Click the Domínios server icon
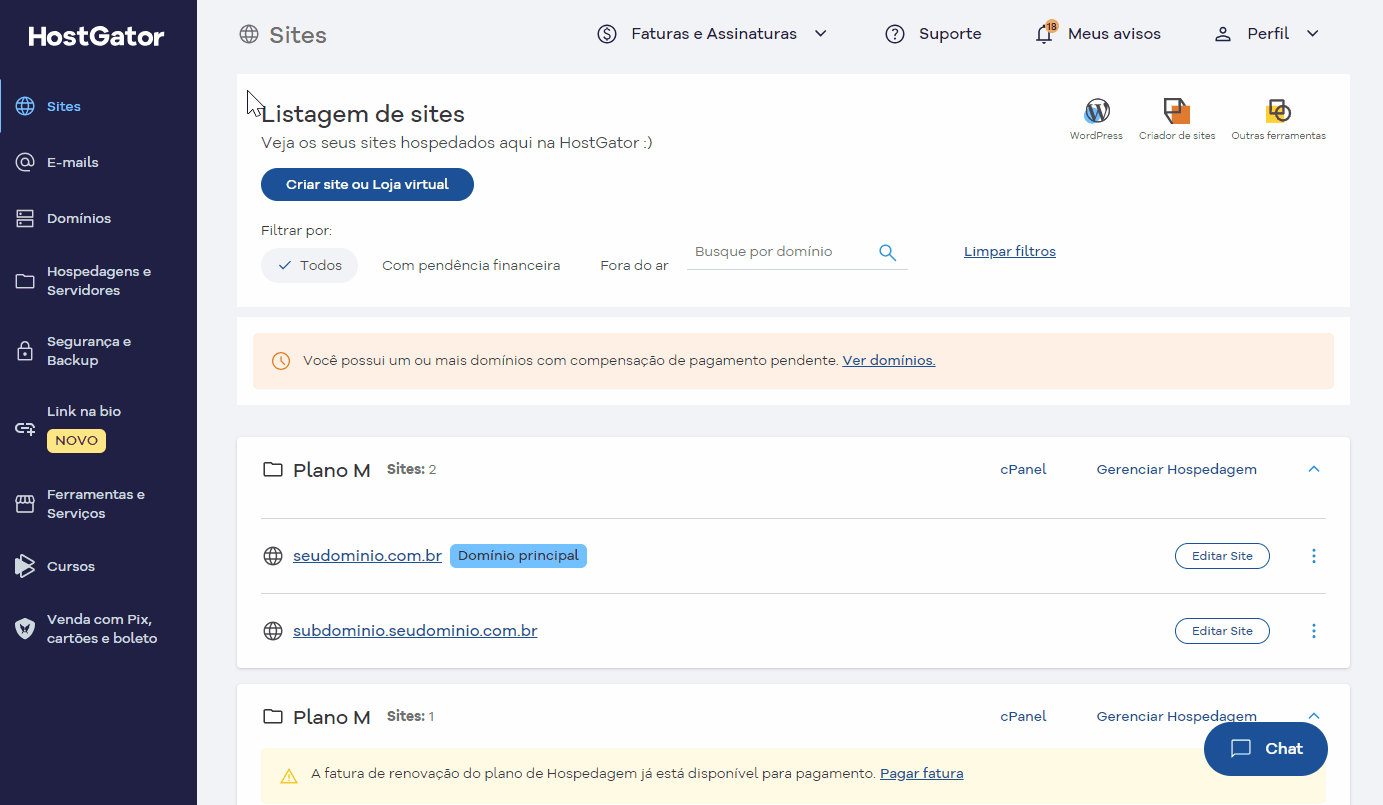 click(25, 218)
